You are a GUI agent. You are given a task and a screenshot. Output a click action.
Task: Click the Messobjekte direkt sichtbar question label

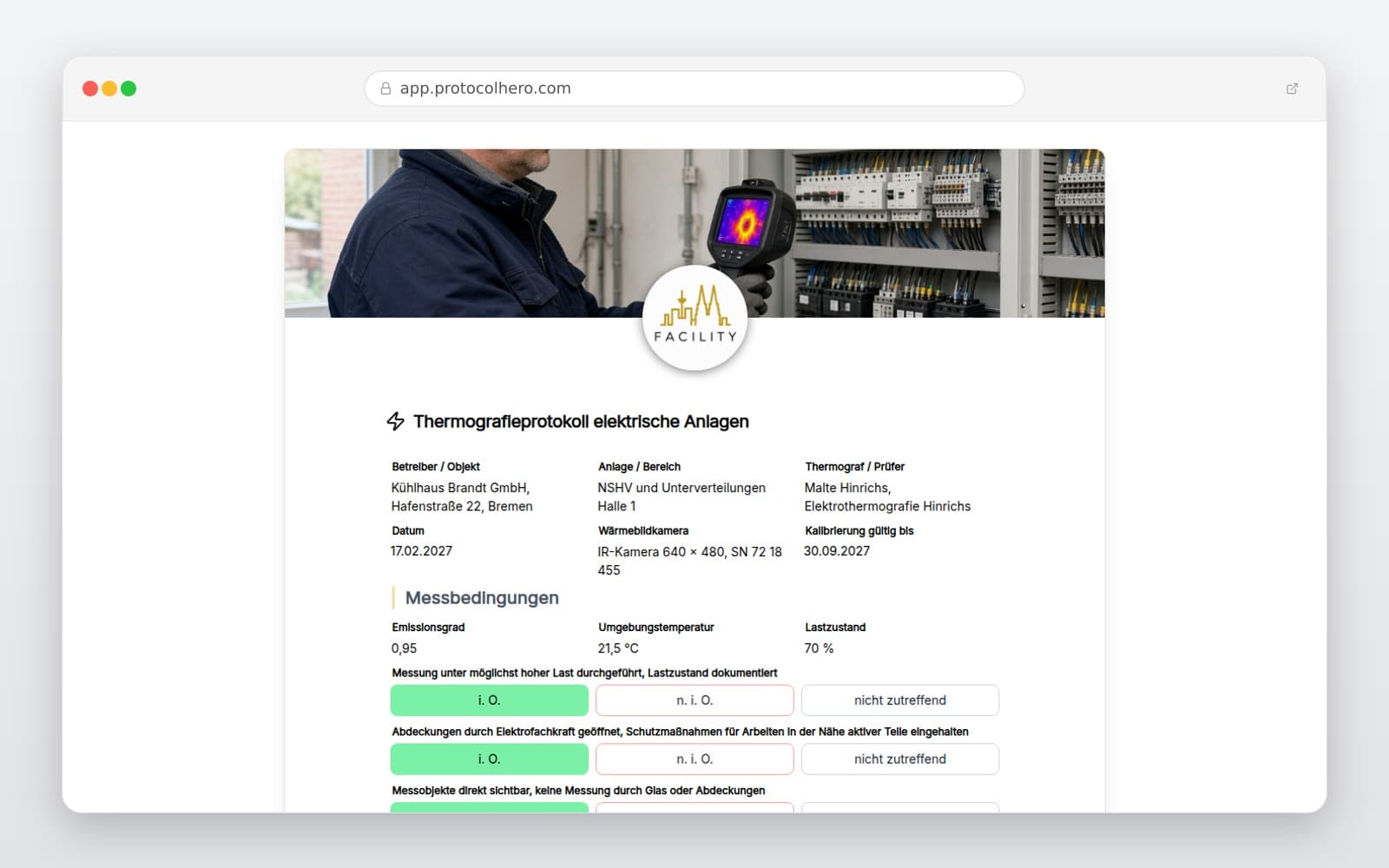point(578,791)
